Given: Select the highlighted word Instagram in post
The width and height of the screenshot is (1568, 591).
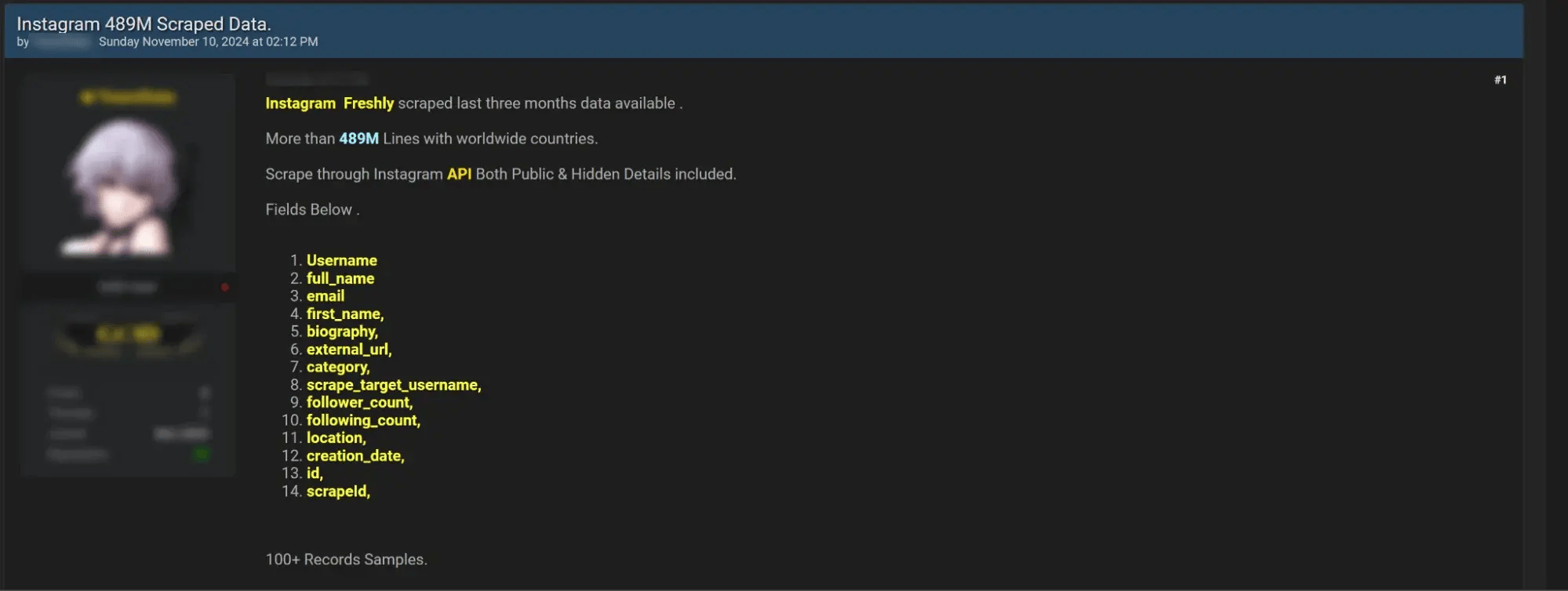Looking at the screenshot, I should point(300,103).
